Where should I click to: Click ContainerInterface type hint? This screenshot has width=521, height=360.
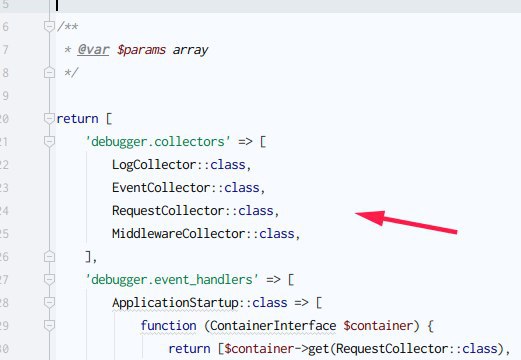point(273,326)
